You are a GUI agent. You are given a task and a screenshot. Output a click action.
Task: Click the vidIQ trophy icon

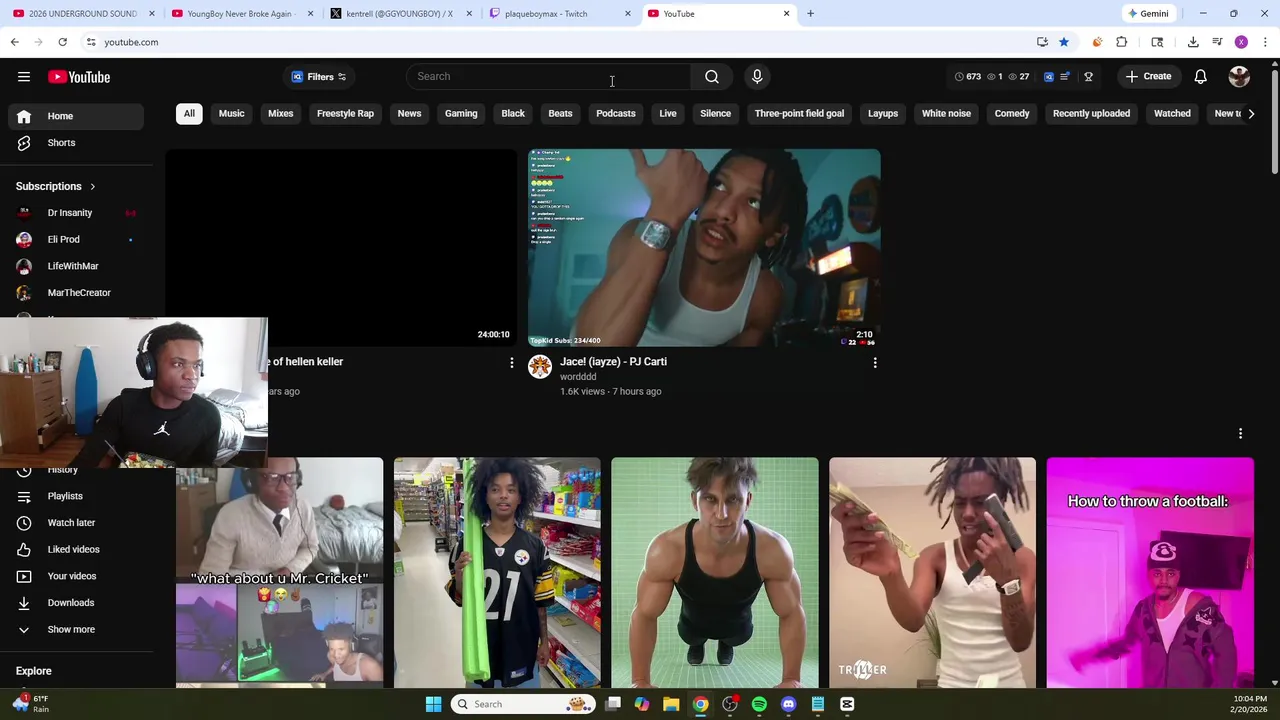(x=1088, y=77)
